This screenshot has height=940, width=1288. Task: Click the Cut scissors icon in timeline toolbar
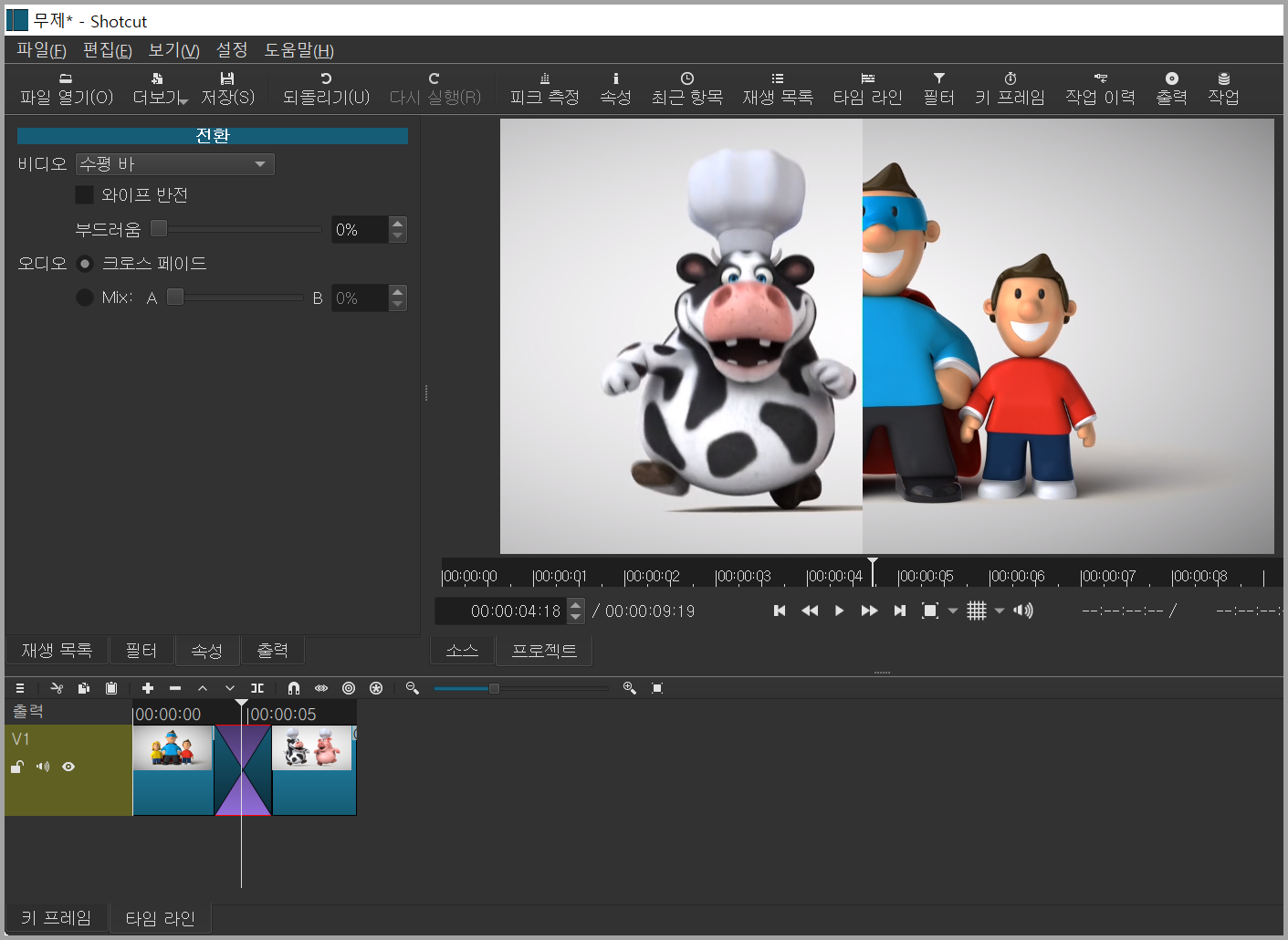point(57,688)
